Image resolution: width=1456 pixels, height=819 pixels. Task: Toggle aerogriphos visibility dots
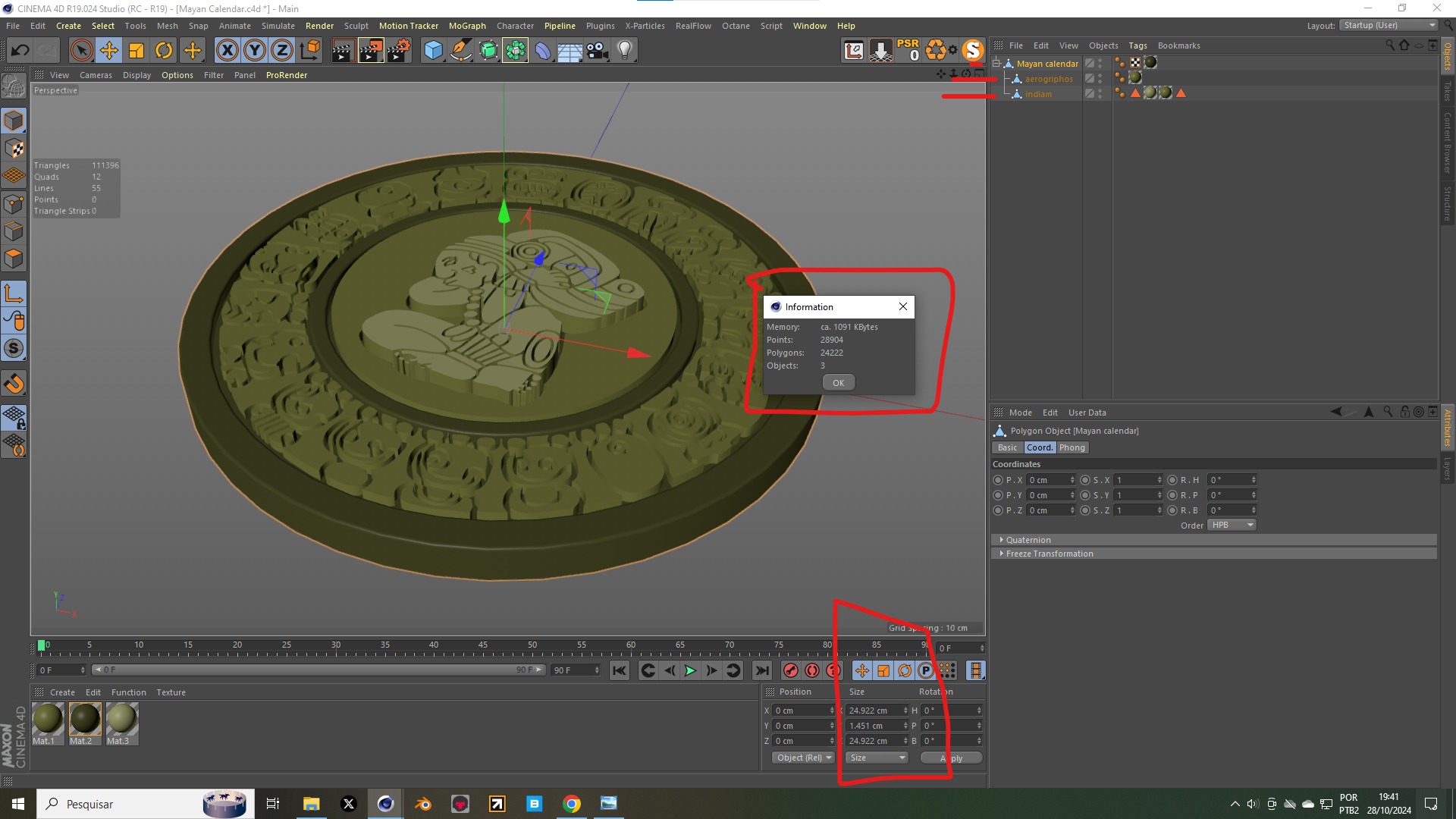pos(1100,79)
